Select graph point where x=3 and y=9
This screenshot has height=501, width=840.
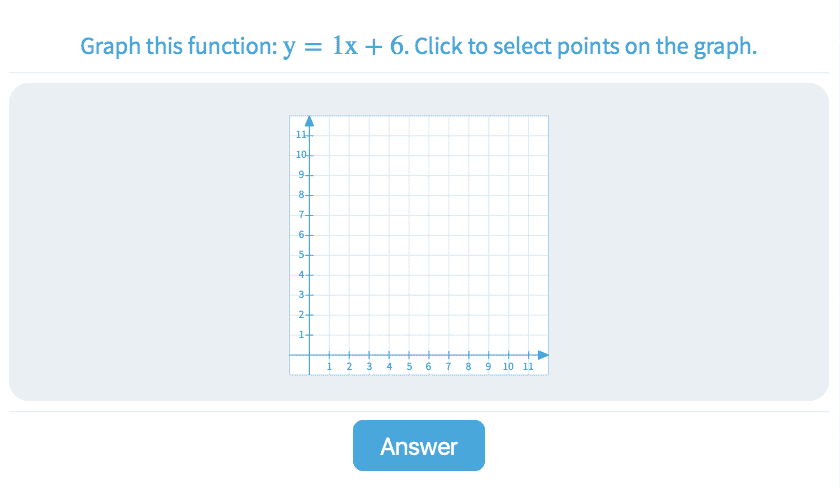point(369,175)
